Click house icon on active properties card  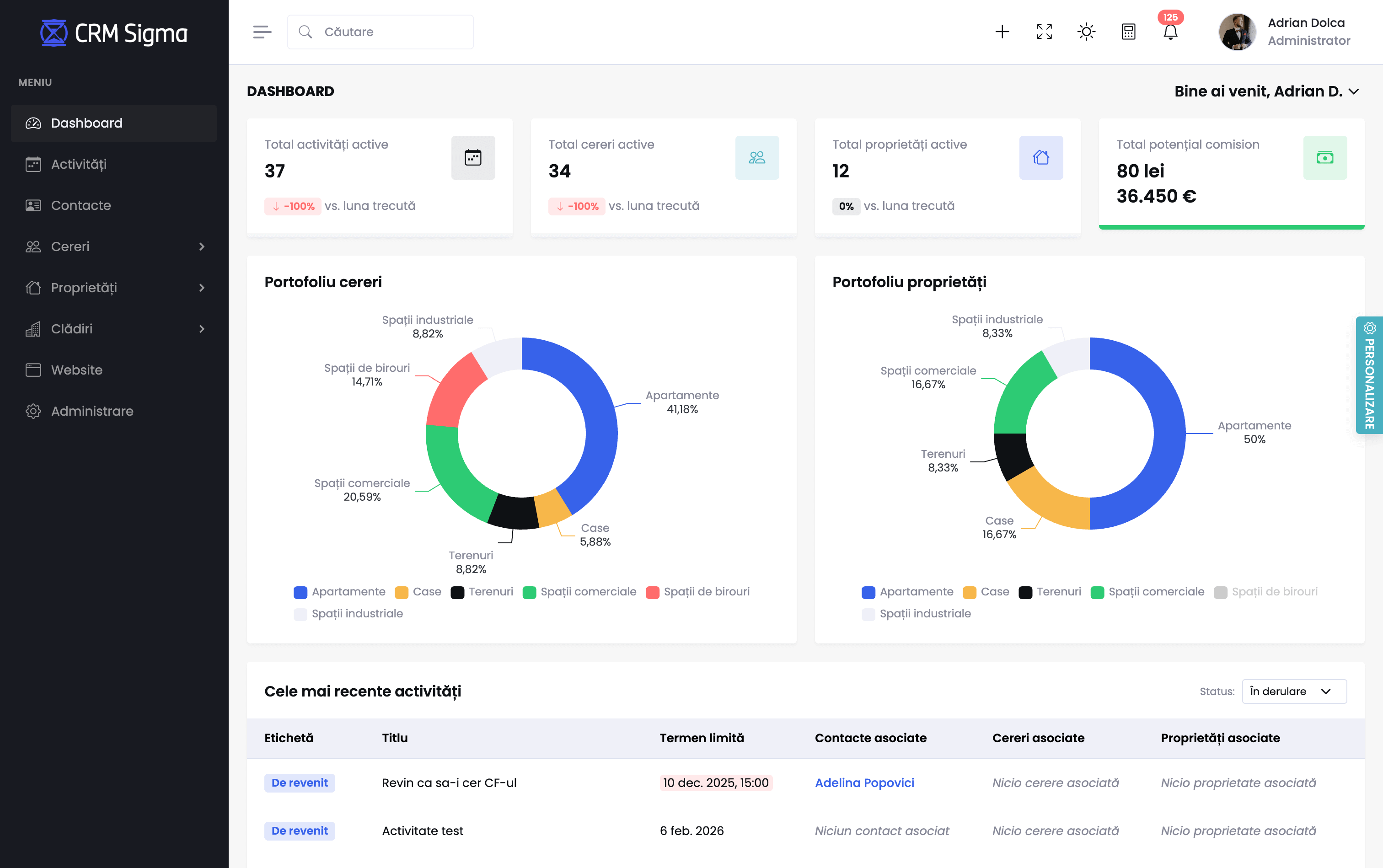[1040, 157]
